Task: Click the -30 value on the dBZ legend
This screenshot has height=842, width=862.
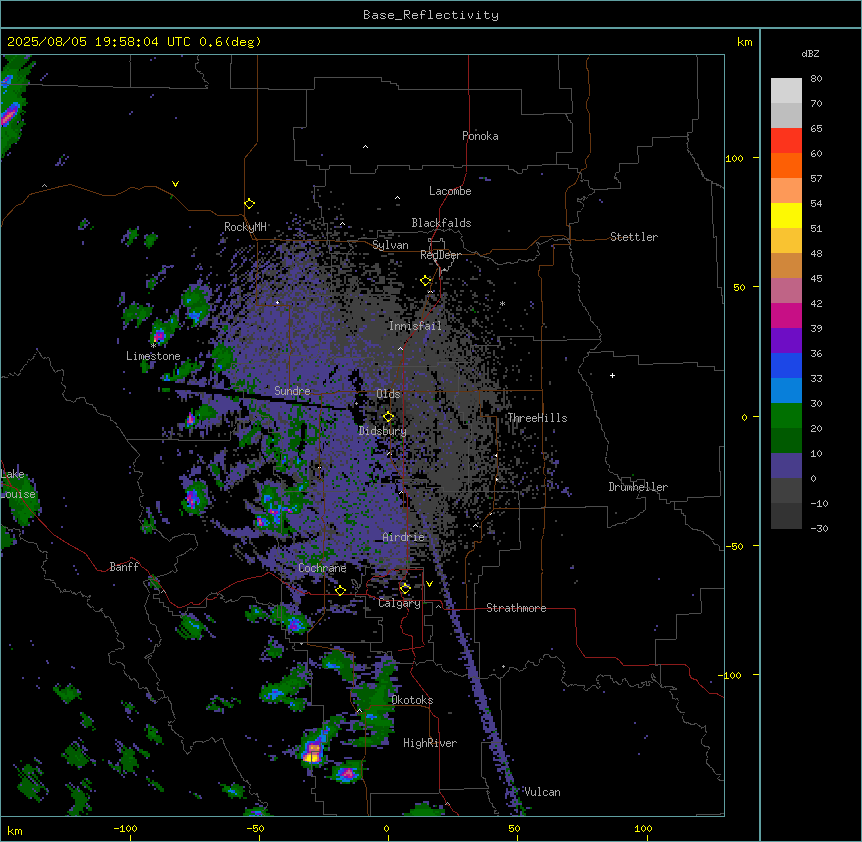Action: (819, 528)
